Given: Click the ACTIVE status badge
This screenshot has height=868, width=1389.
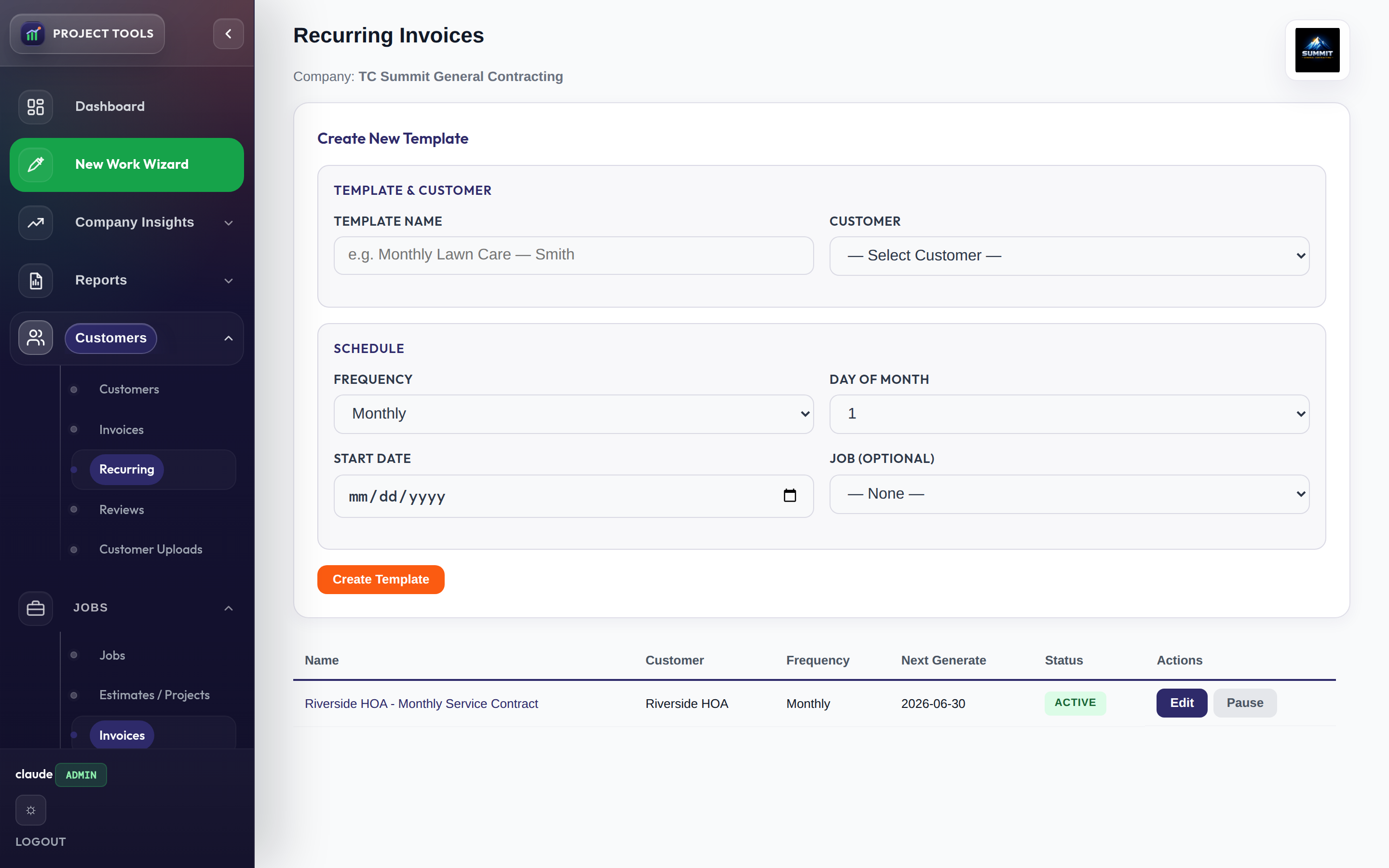Looking at the screenshot, I should (1075, 703).
